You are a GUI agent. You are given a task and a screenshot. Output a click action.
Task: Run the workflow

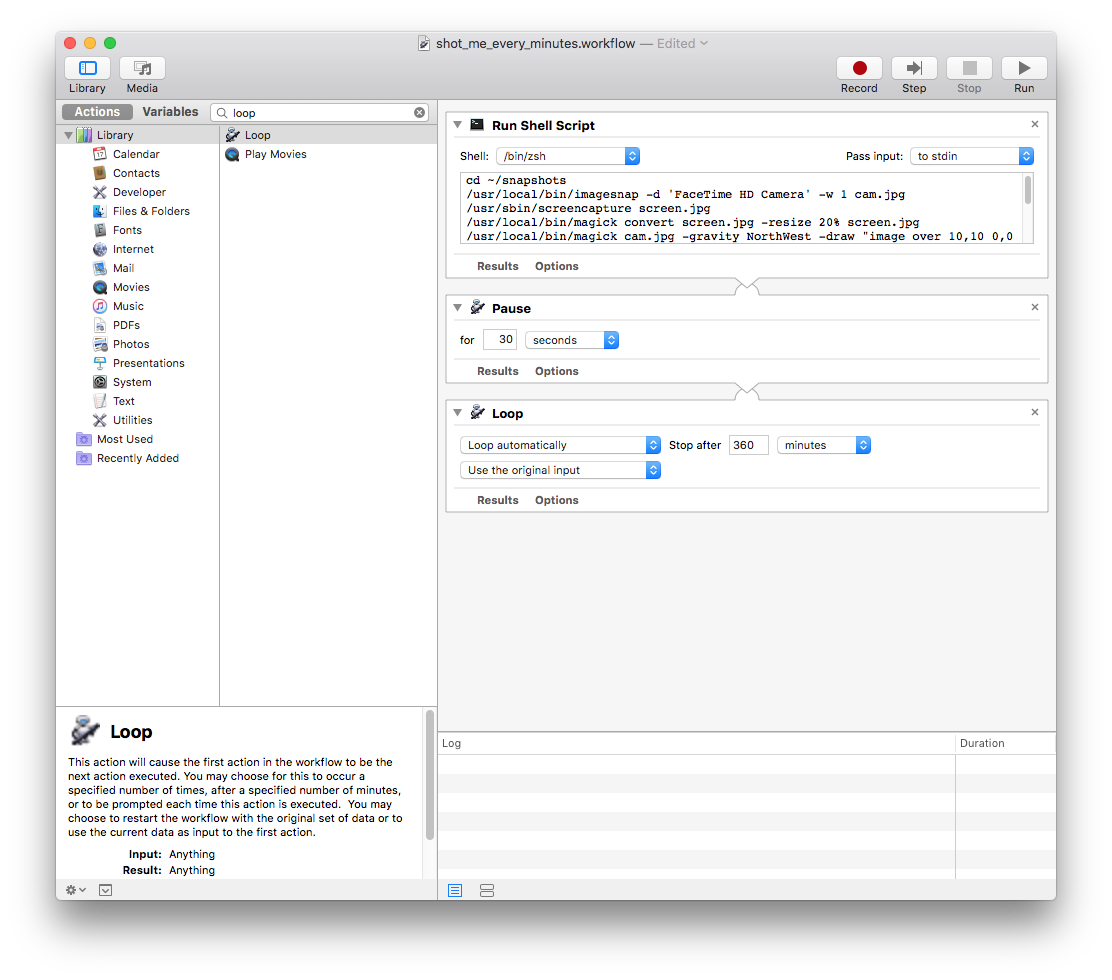pos(1024,68)
